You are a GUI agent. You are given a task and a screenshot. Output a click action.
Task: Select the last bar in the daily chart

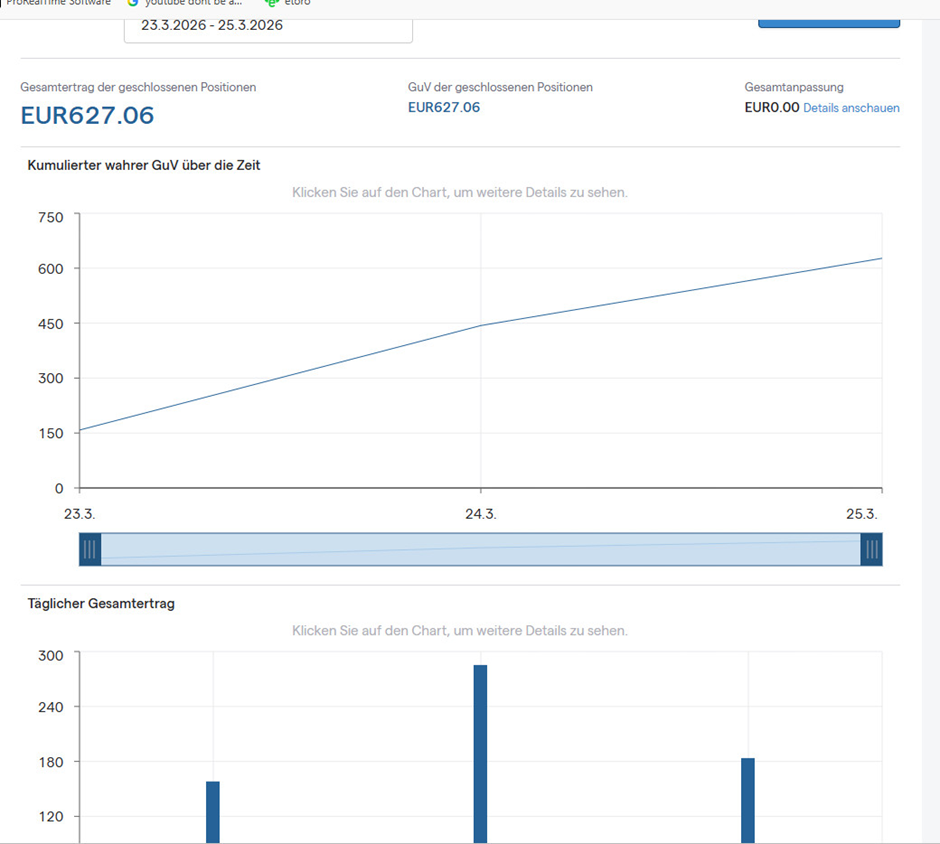coord(748,800)
